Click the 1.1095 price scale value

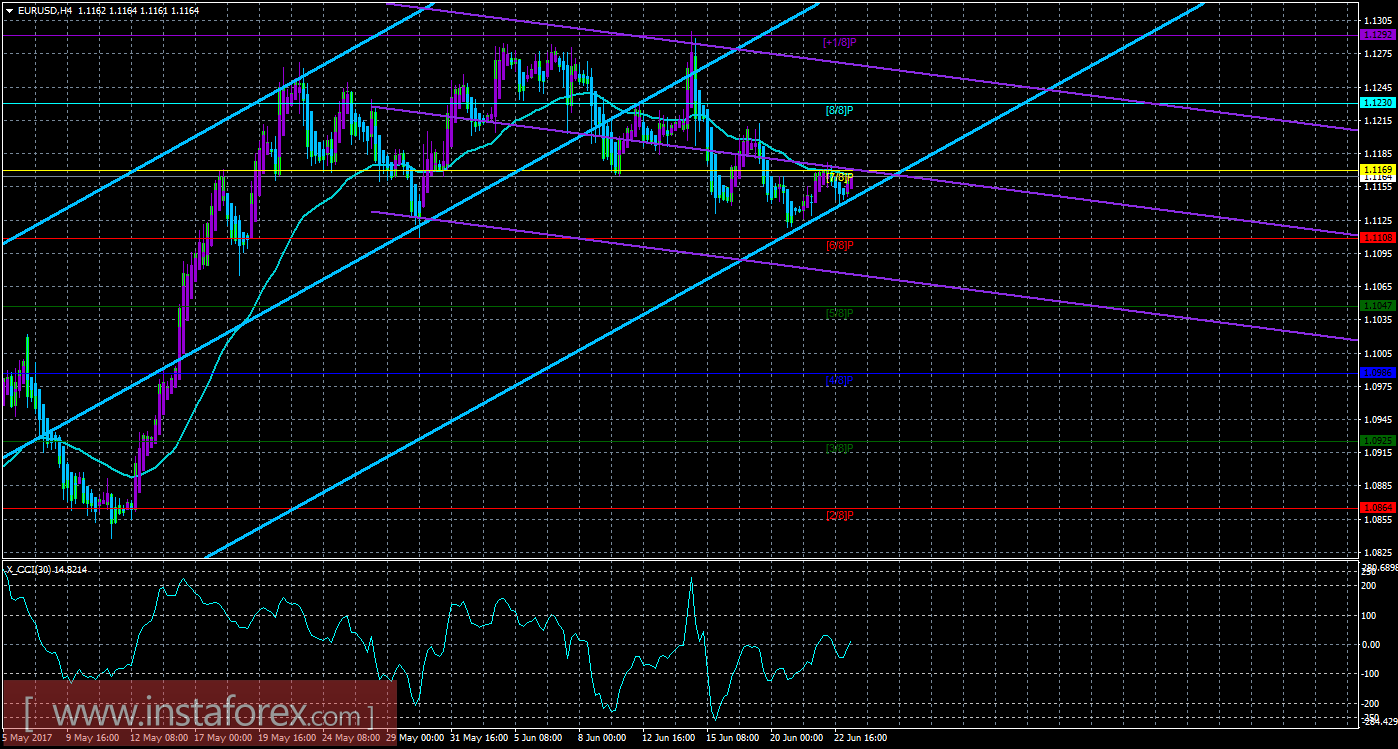tap(1378, 253)
